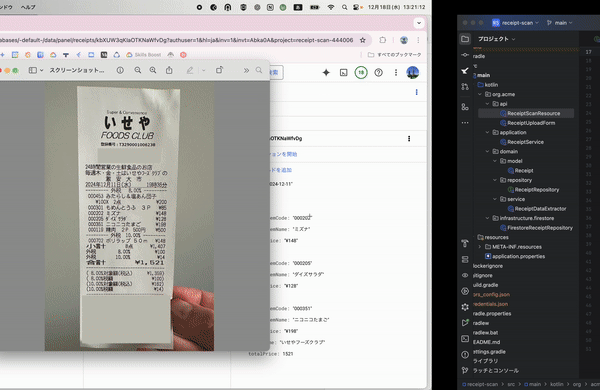Click the ラッチとコンソール entry in project tree
Viewport: 600px width, 390px height.
(496, 370)
